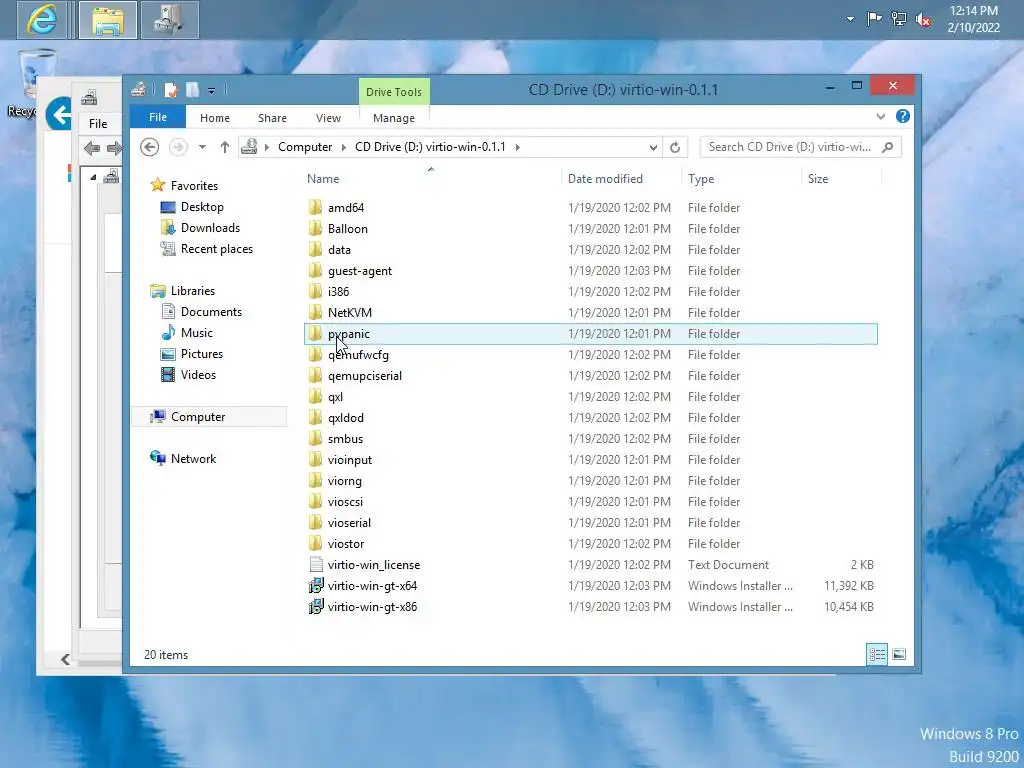Click the Drive Tools contextual tab header
Screen dimensions: 1024x768
(394, 92)
